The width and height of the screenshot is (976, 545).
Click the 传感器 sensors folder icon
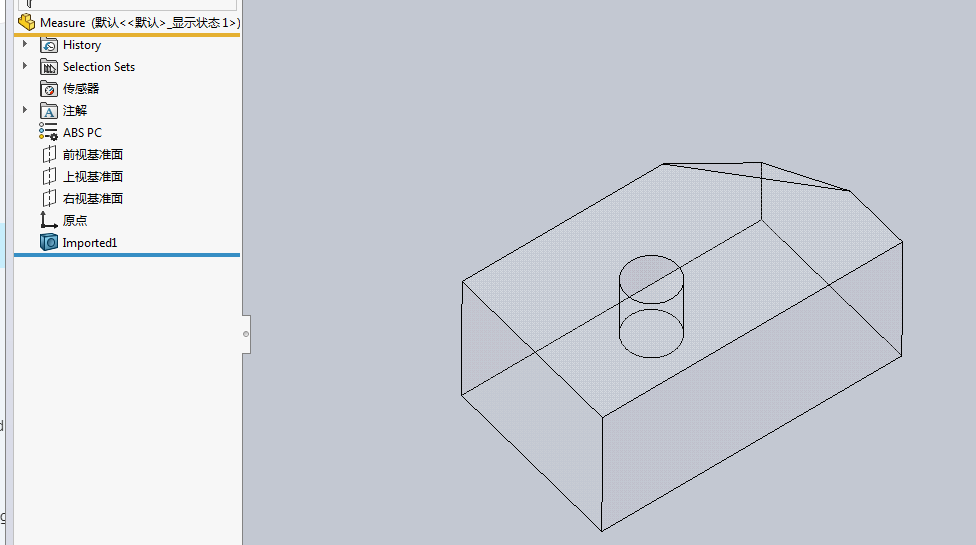(49, 89)
